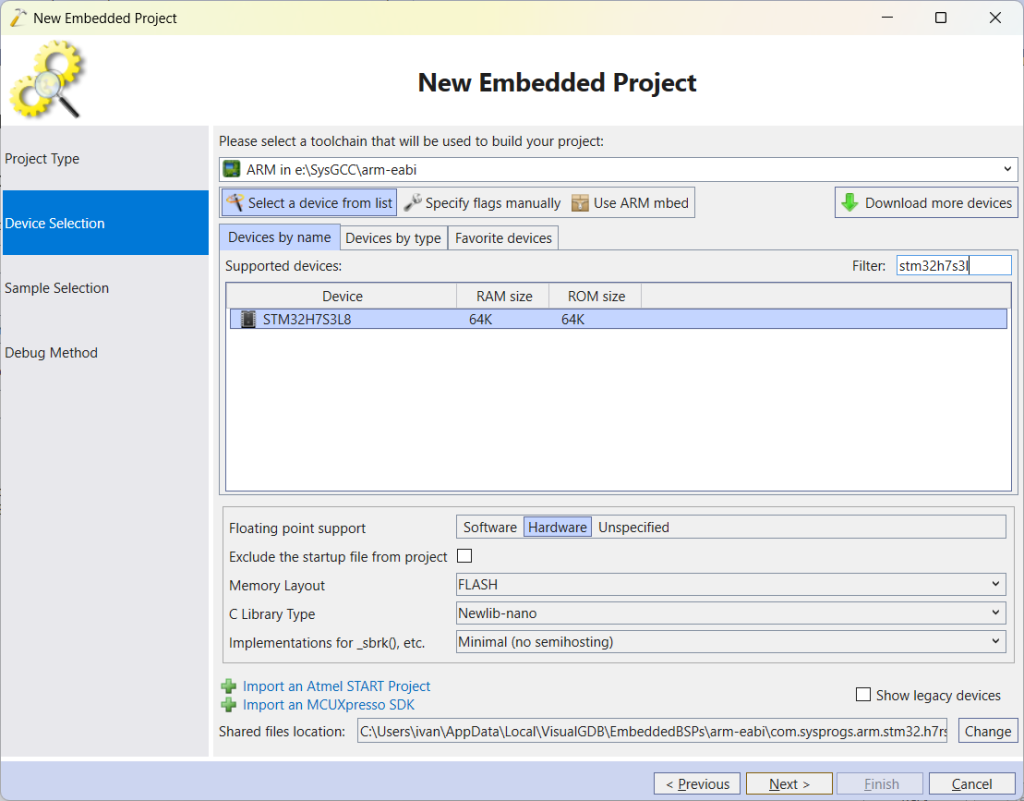Expand the toolchain selection combo box
This screenshot has height=801, width=1024.
click(1006, 169)
